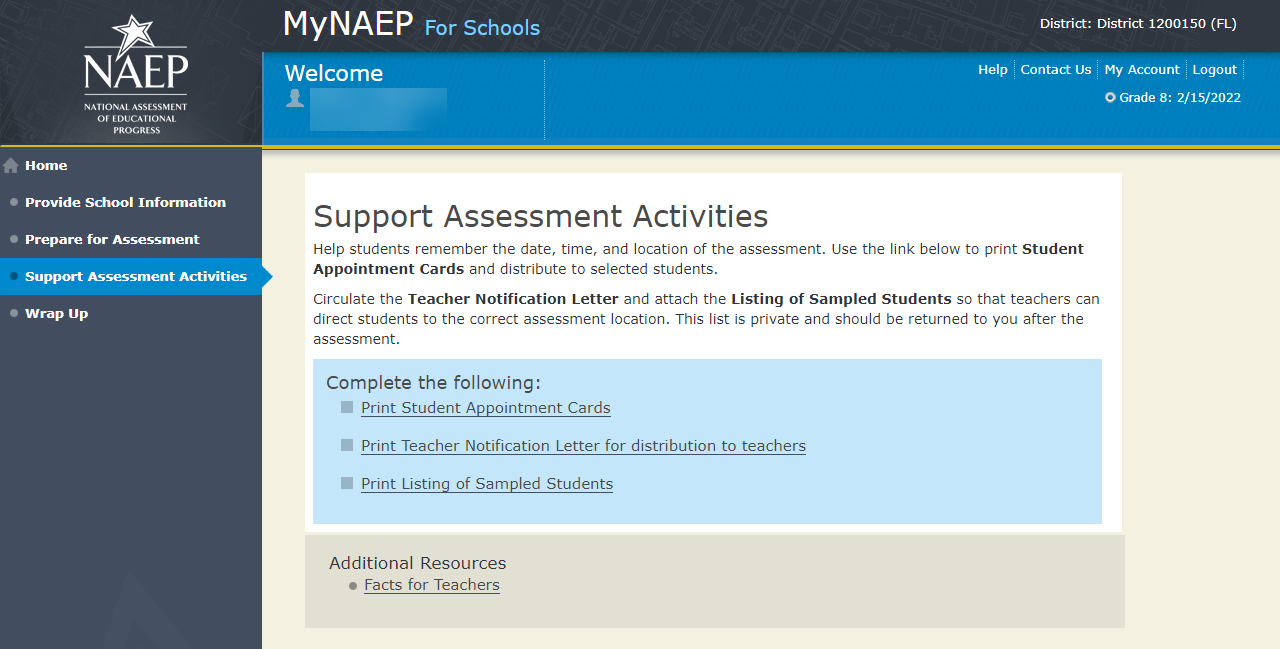Click Contact Us in the header
The width and height of the screenshot is (1280, 649).
(x=1055, y=70)
